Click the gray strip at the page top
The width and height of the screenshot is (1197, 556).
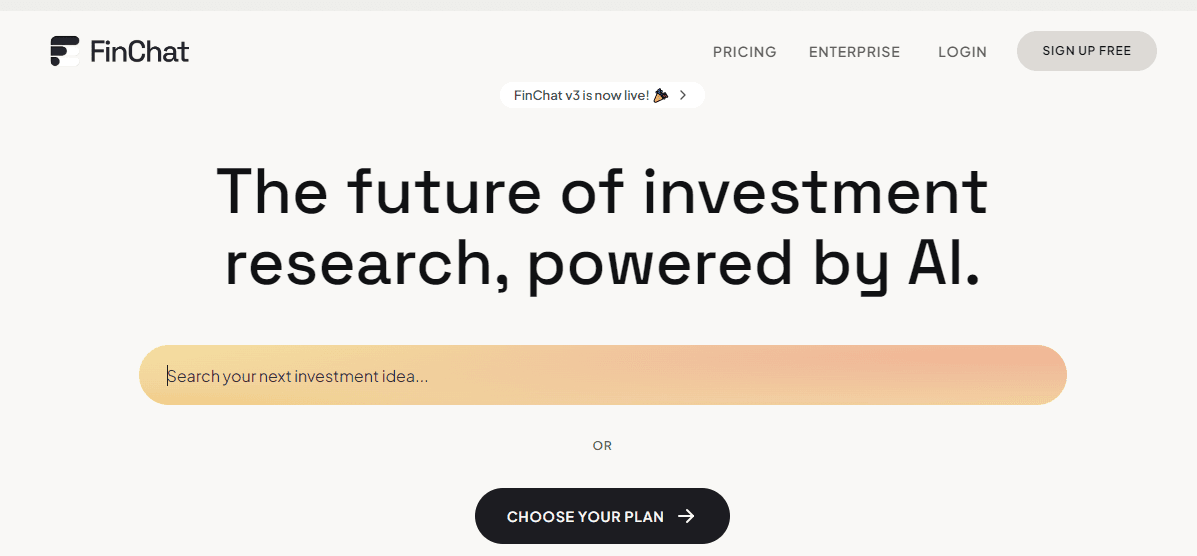pyautogui.click(x=598, y=5)
